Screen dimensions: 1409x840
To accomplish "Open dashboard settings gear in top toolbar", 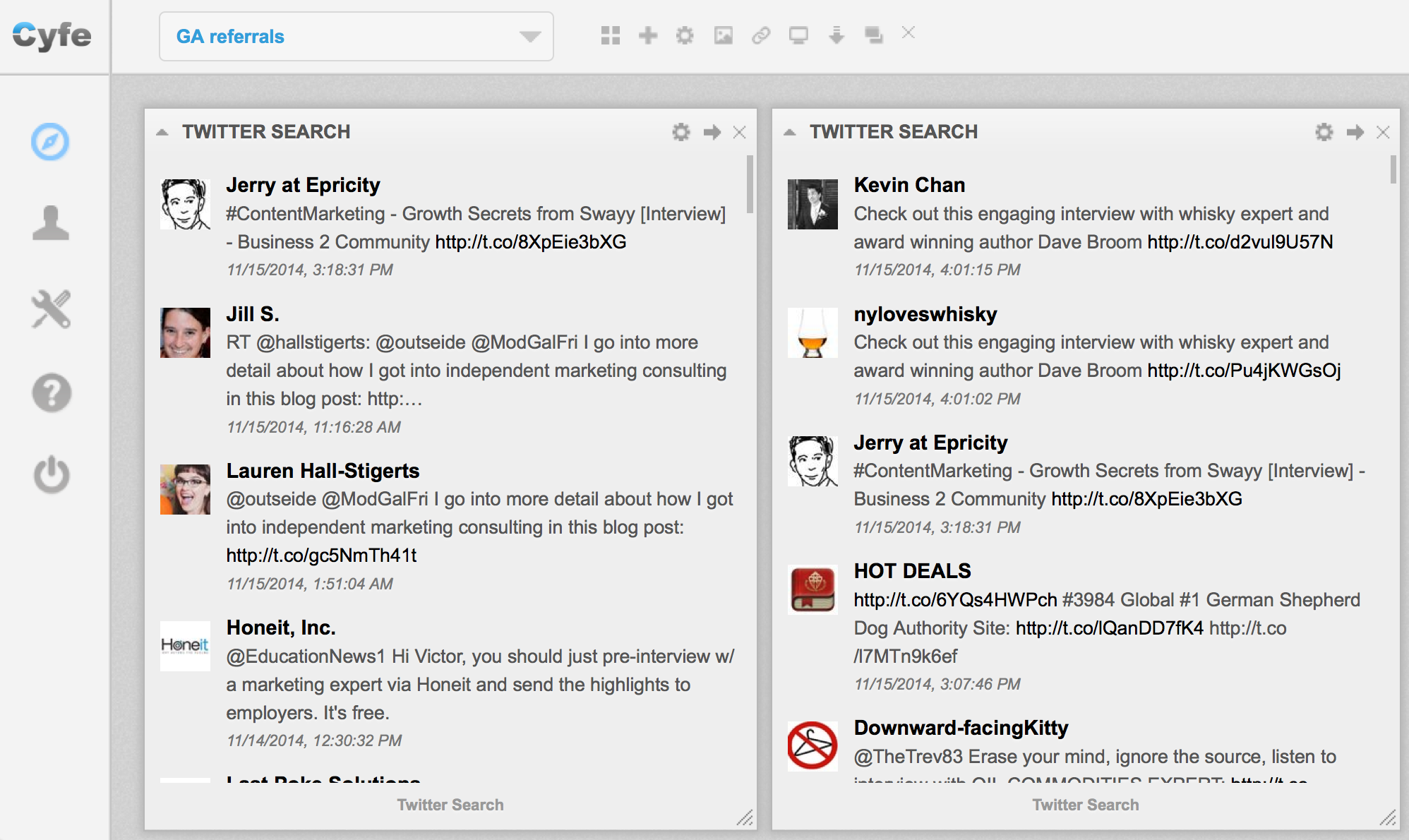I will (685, 35).
